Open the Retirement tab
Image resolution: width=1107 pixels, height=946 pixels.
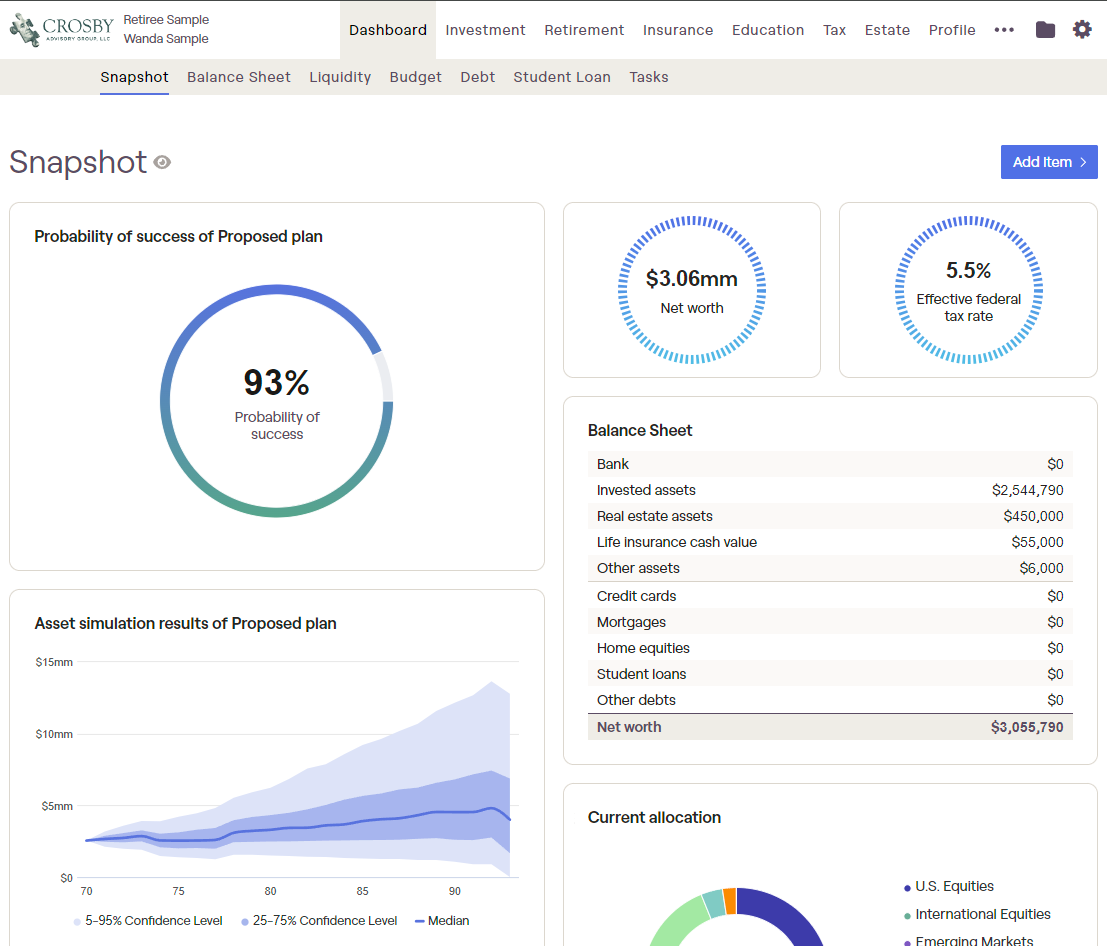(584, 30)
